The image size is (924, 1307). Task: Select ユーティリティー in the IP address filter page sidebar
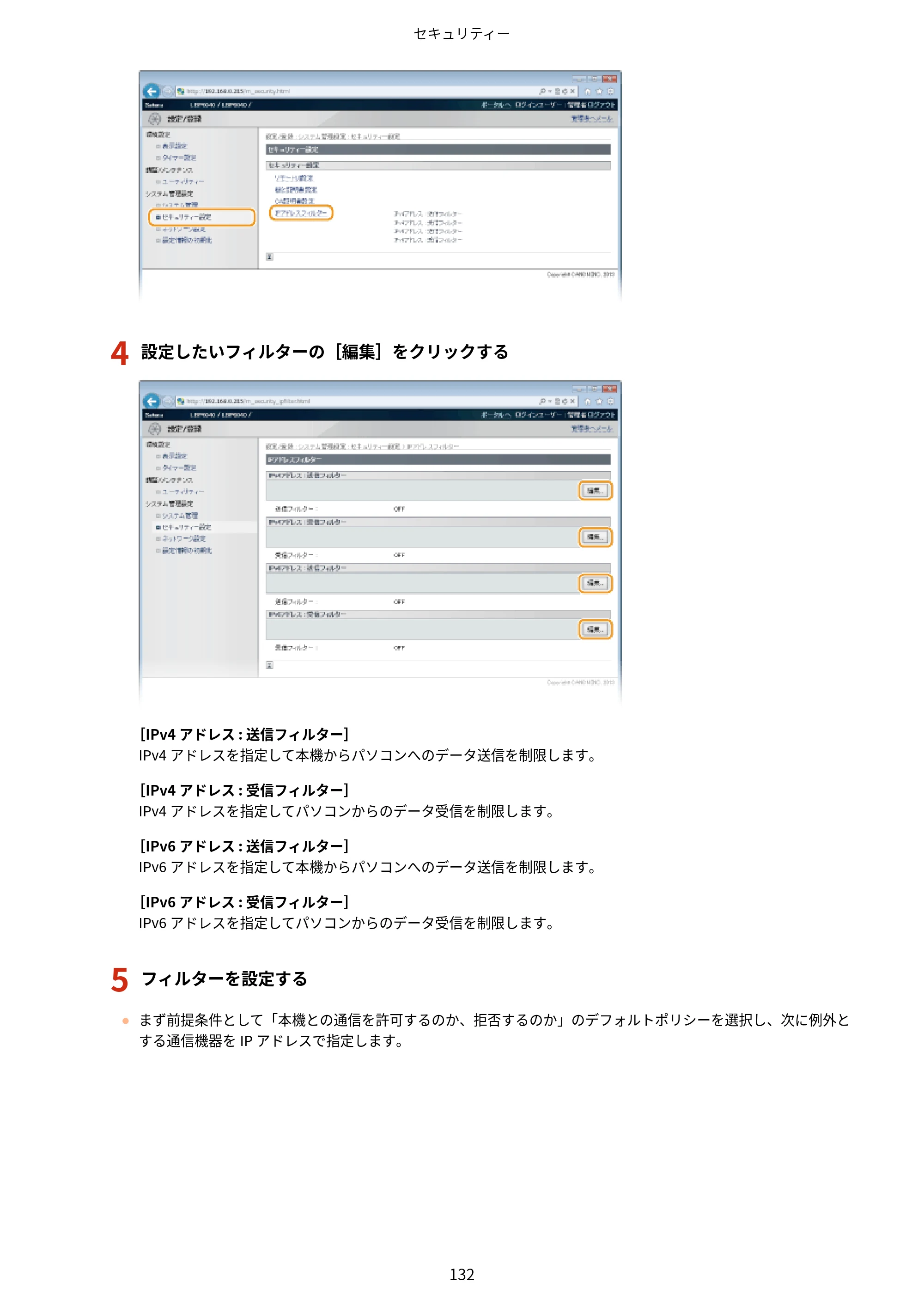(x=183, y=492)
